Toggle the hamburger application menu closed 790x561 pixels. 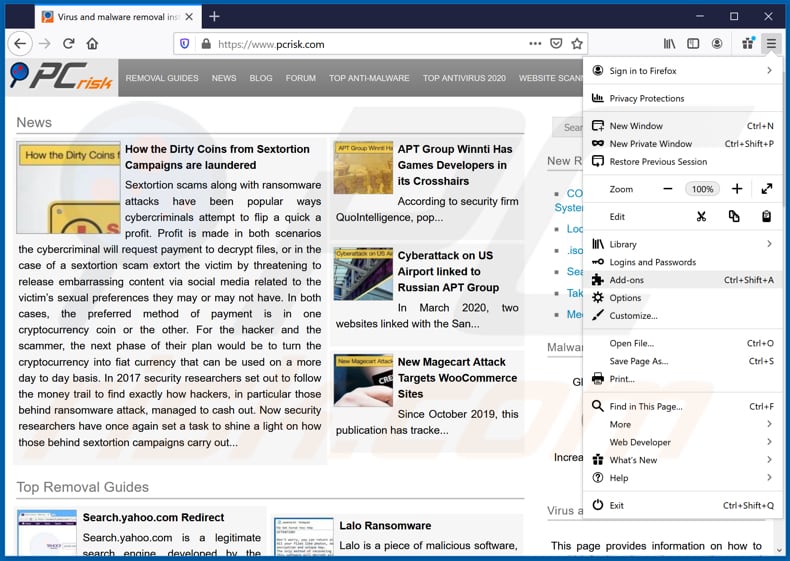tap(770, 44)
